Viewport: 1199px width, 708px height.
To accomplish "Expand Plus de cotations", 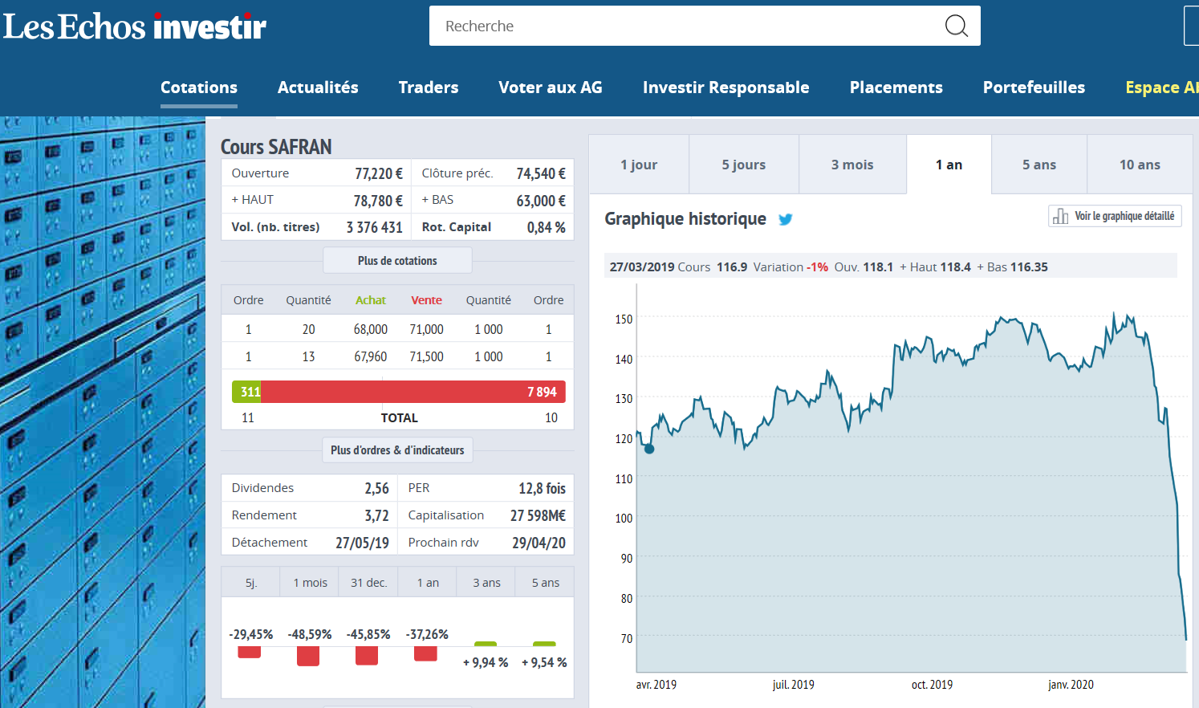I will tap(397, 261).
